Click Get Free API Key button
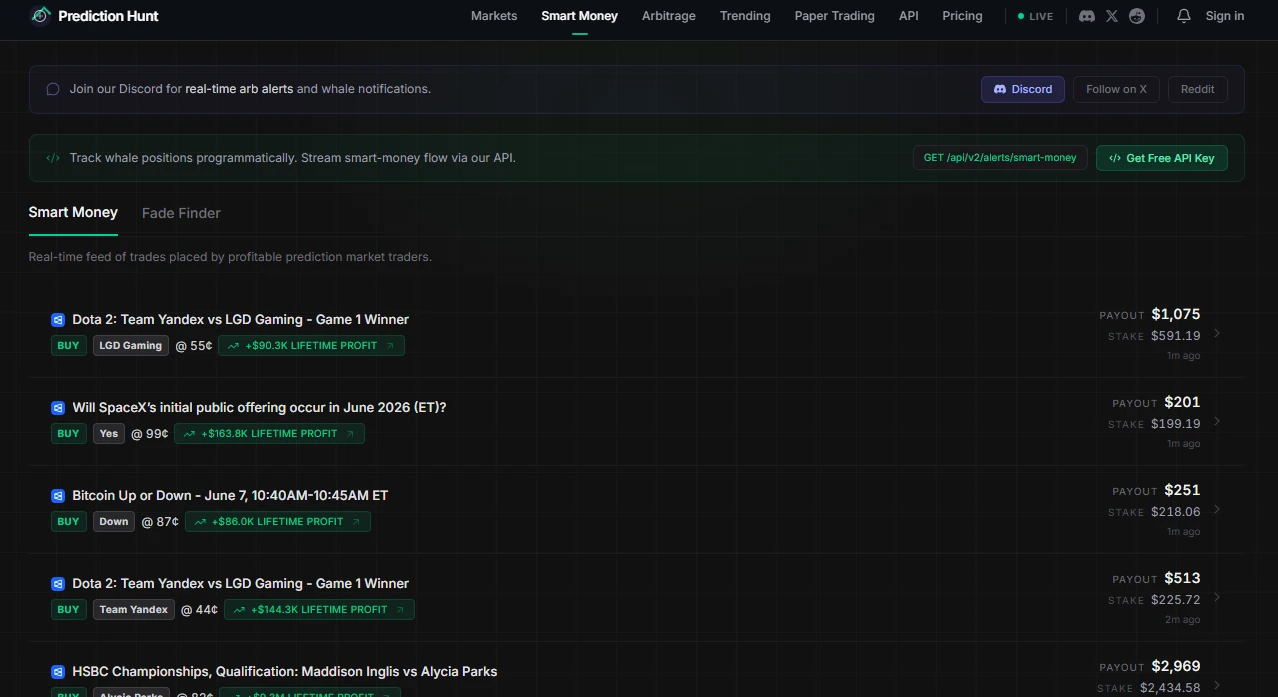The height and width of the screenshot is (697, 1278). [1162, 158]
